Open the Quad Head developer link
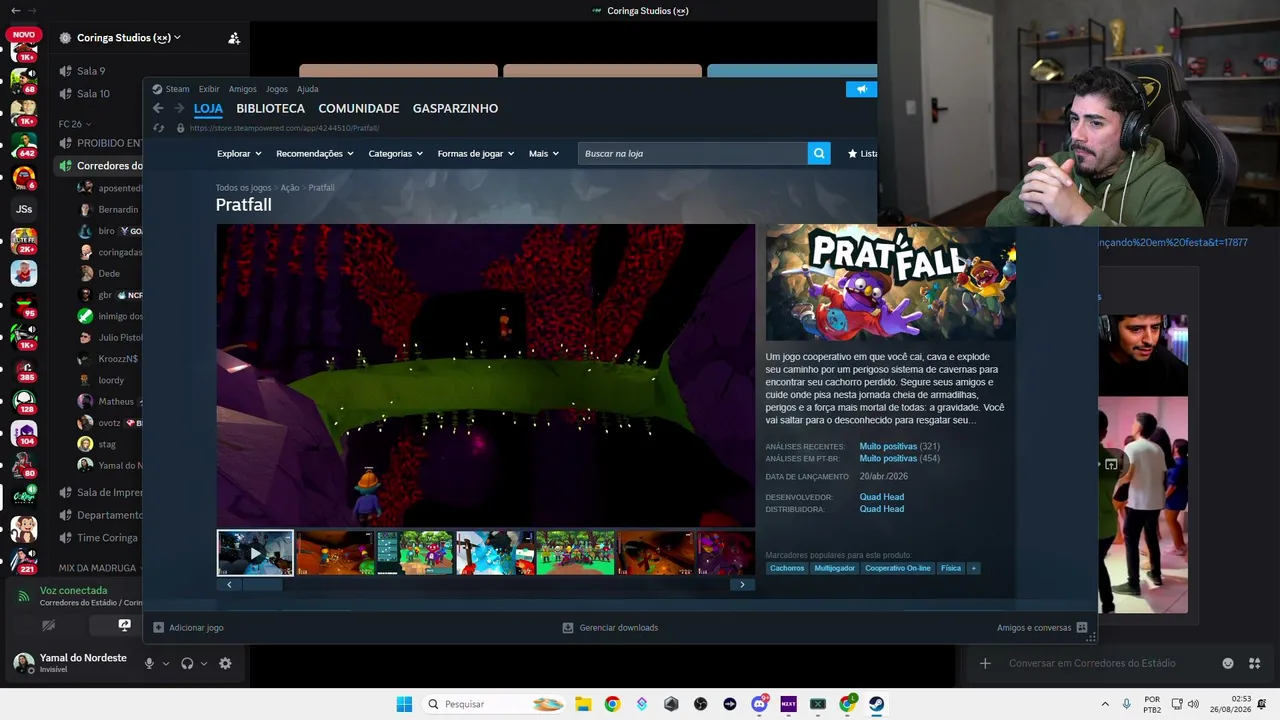The height and width of the screenshot is (720, 1280). [x=882, y=497]
